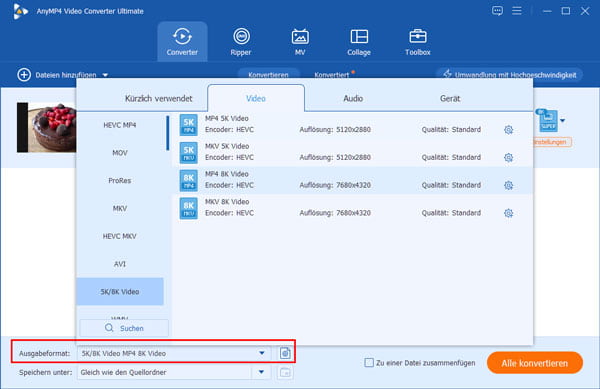600x389 pixels.
Task: Open settings gear for MP4 8K Video
Action: tap(508, 185)
